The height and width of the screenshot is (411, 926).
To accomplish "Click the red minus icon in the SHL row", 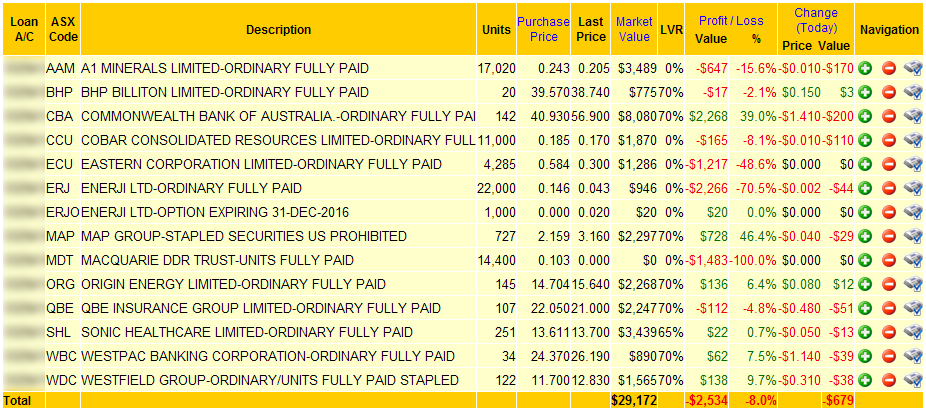I will tap(889, 332).
